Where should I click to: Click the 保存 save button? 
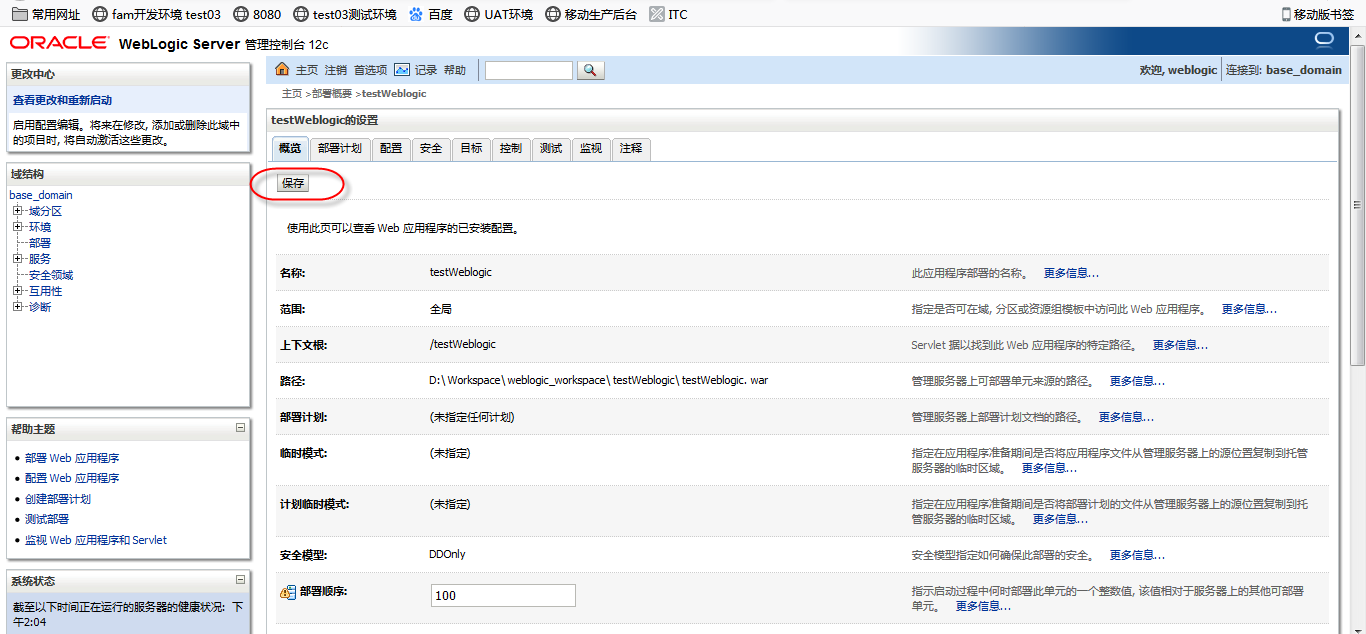pos(293,183)
